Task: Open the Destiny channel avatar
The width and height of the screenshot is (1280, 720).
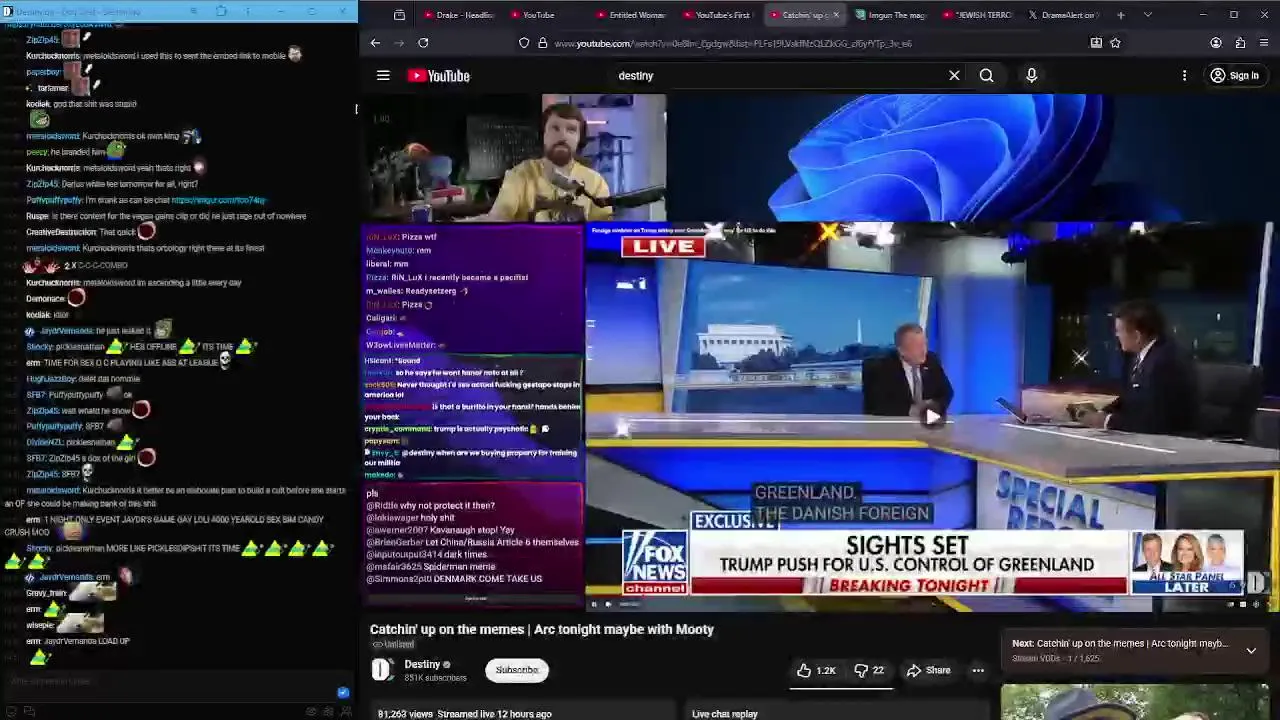Action: (x=382, y=670)
